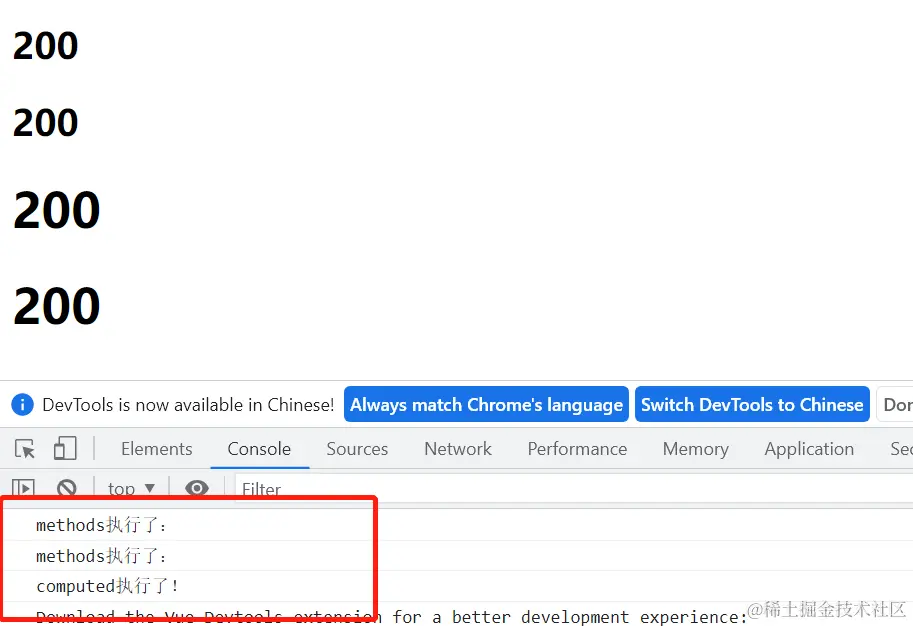Open the Application tab

(x=809, y=449)
